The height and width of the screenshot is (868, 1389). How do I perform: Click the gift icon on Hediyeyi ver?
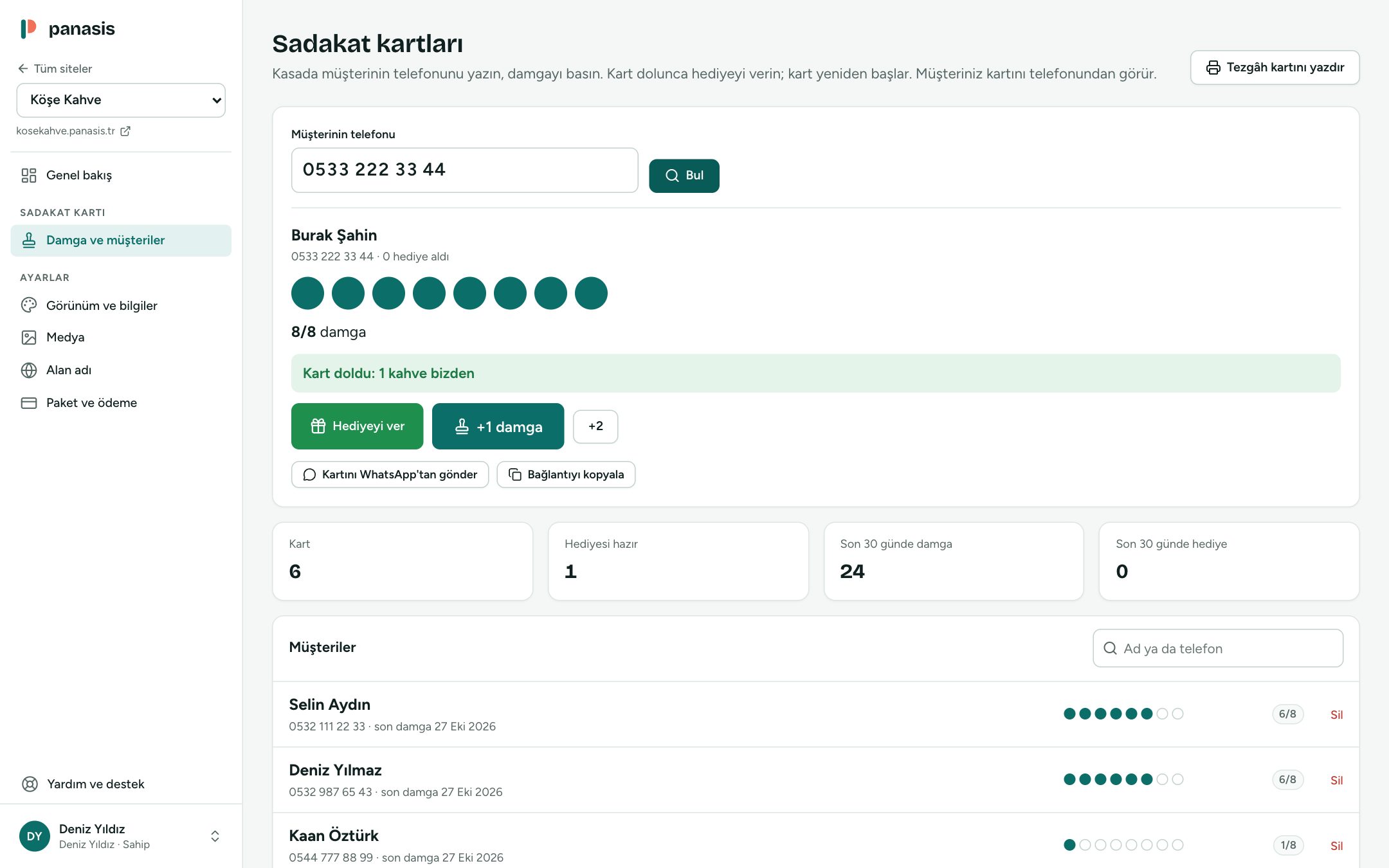[x=318, y=426]
